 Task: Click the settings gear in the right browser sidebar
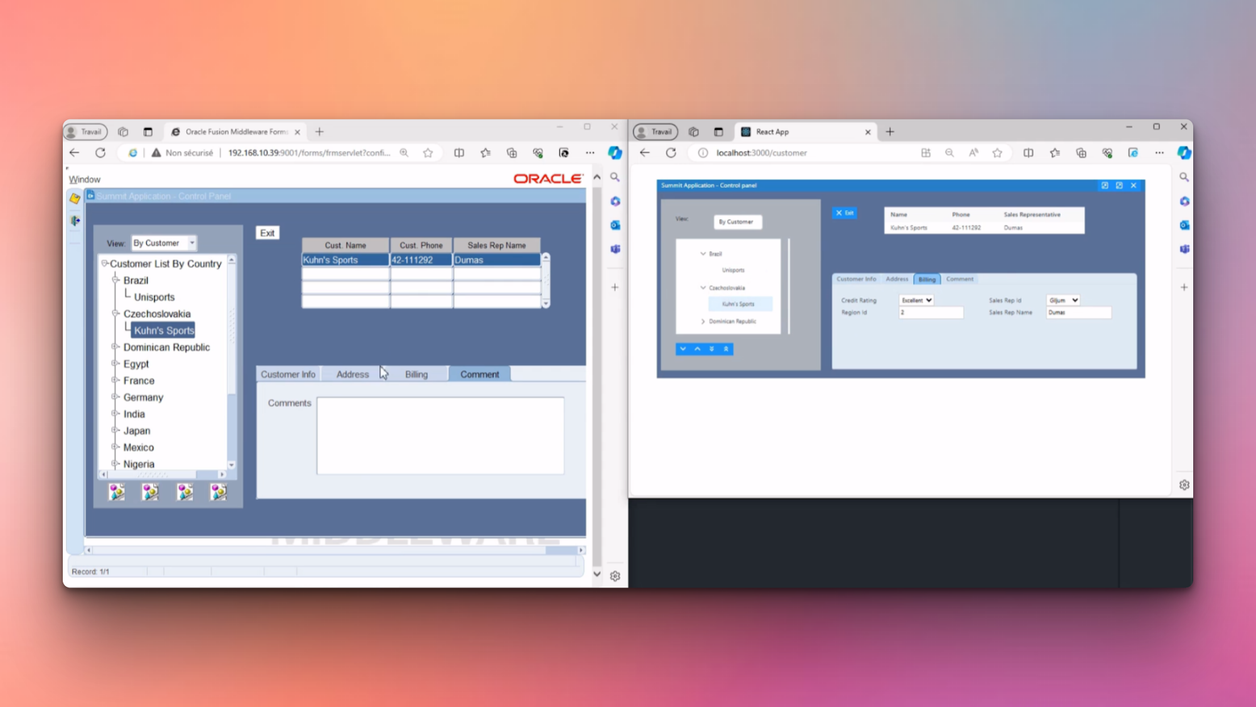click(1184, 484)
